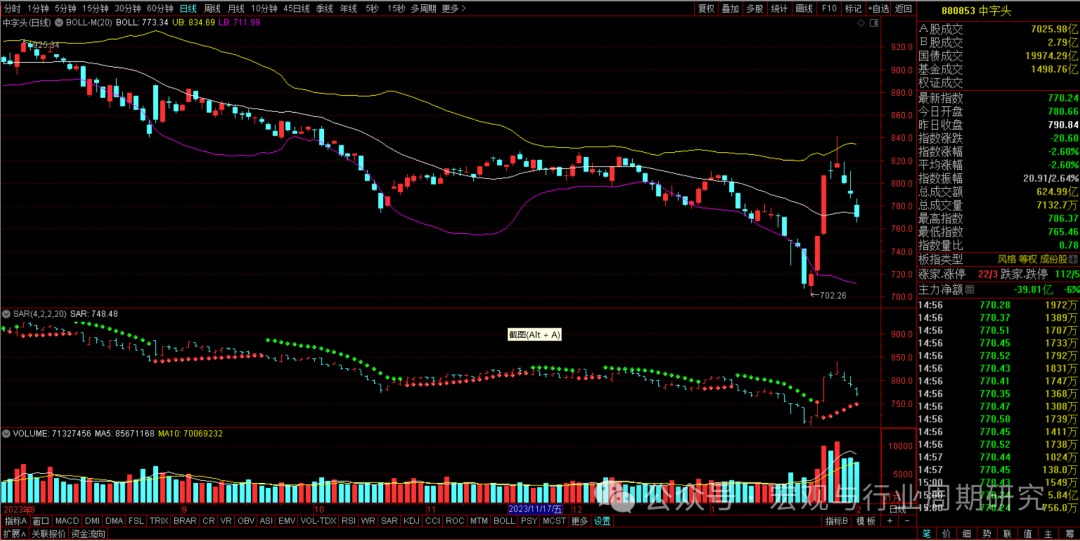Click the 资金流向 capital flow button

(86, 534)
